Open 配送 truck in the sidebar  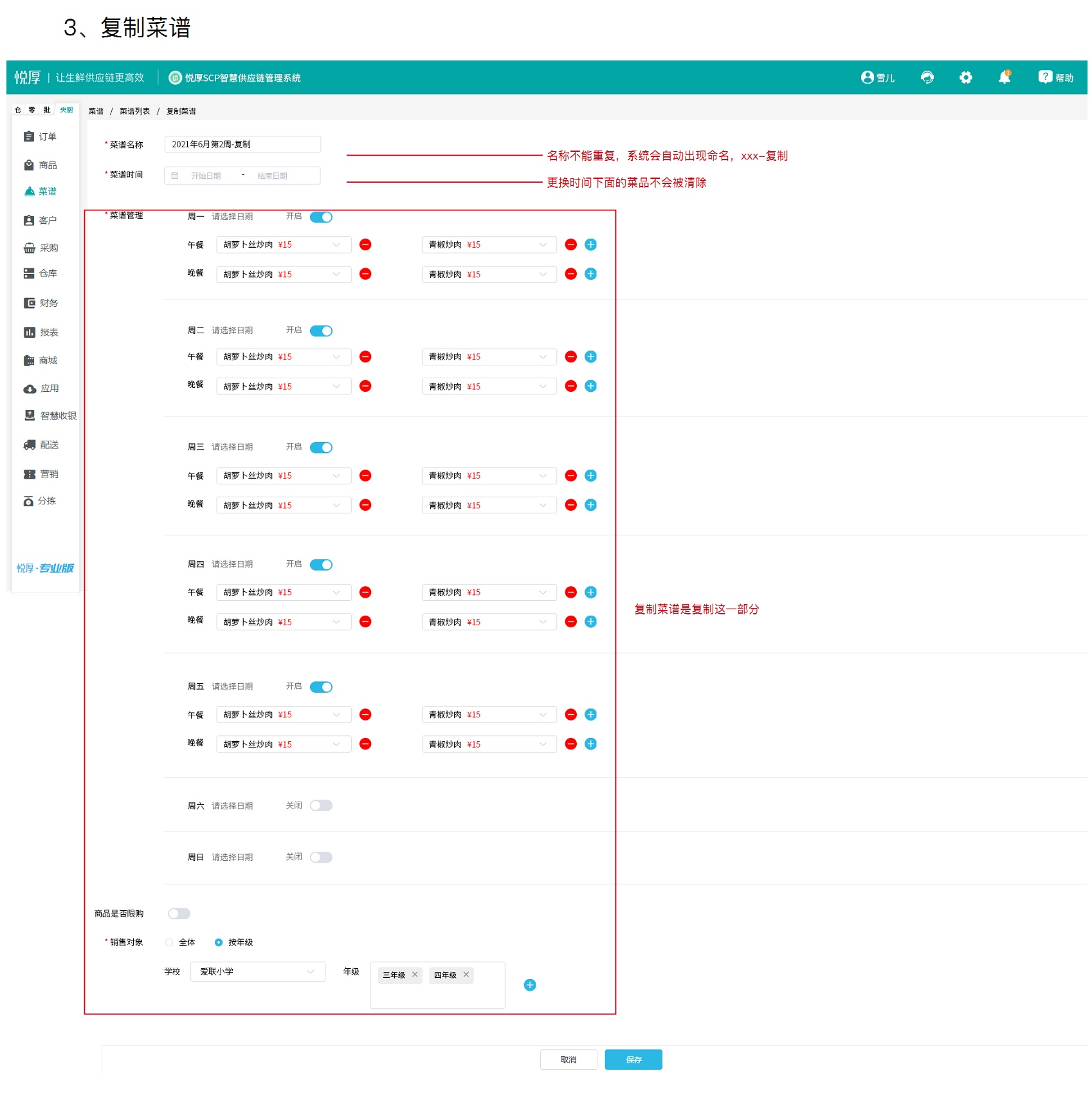tap(40, 445)
